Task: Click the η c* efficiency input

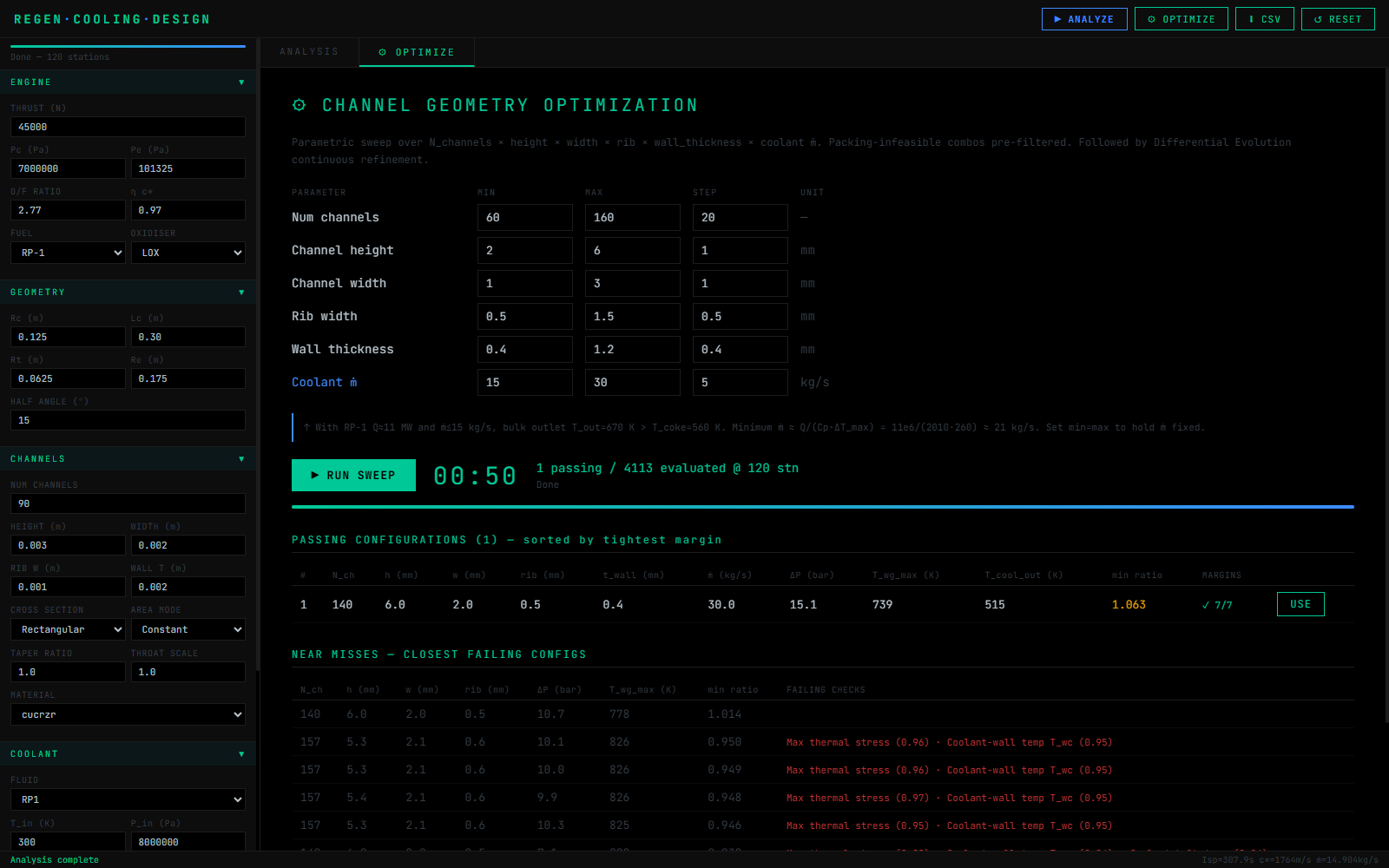Action: click(x=188, y=210)
